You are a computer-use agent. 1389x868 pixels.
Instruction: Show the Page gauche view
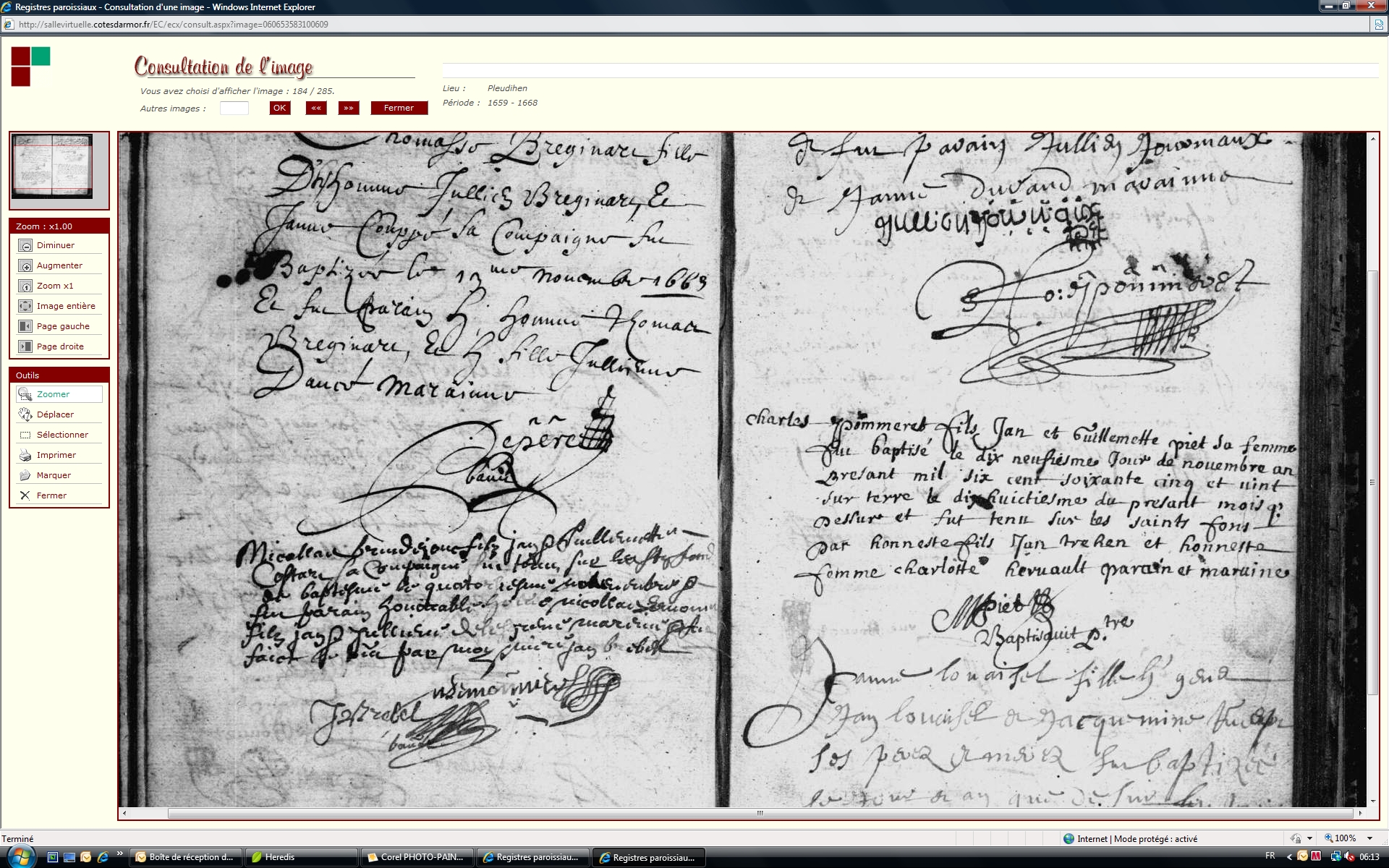(x=25, y=327)
